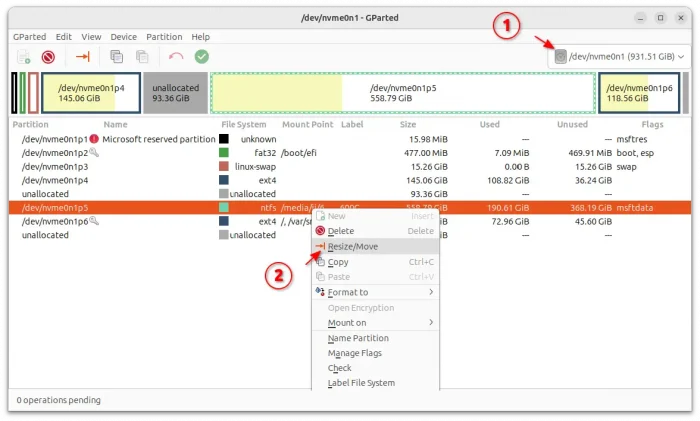Apply all operations with green checkmark

click(202, 57)
